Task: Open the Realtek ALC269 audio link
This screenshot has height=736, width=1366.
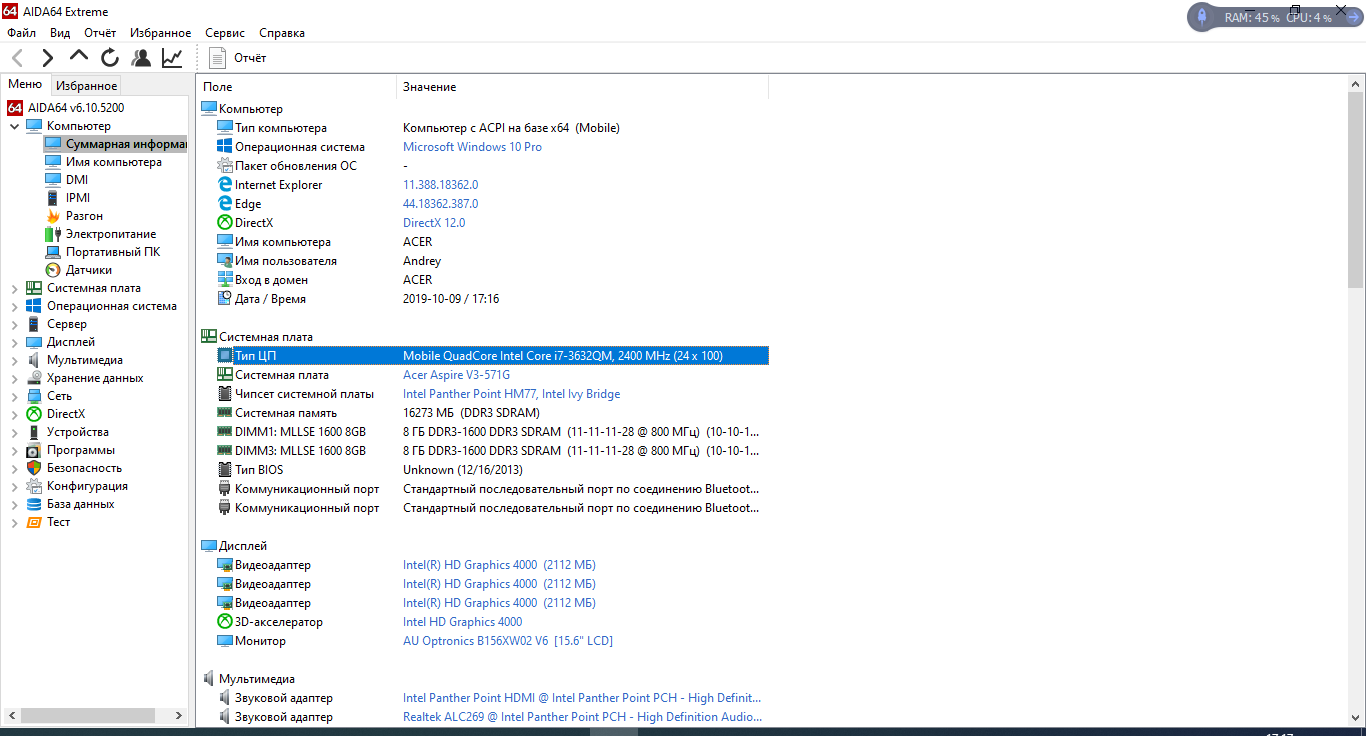Action: [x=582, y=717]
